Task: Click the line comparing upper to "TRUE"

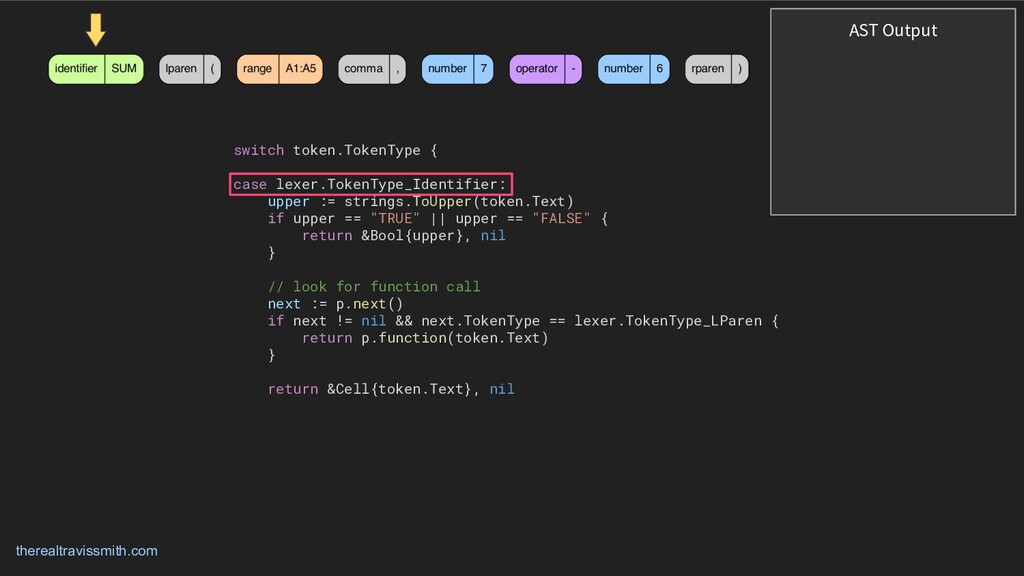Action: 438,218
